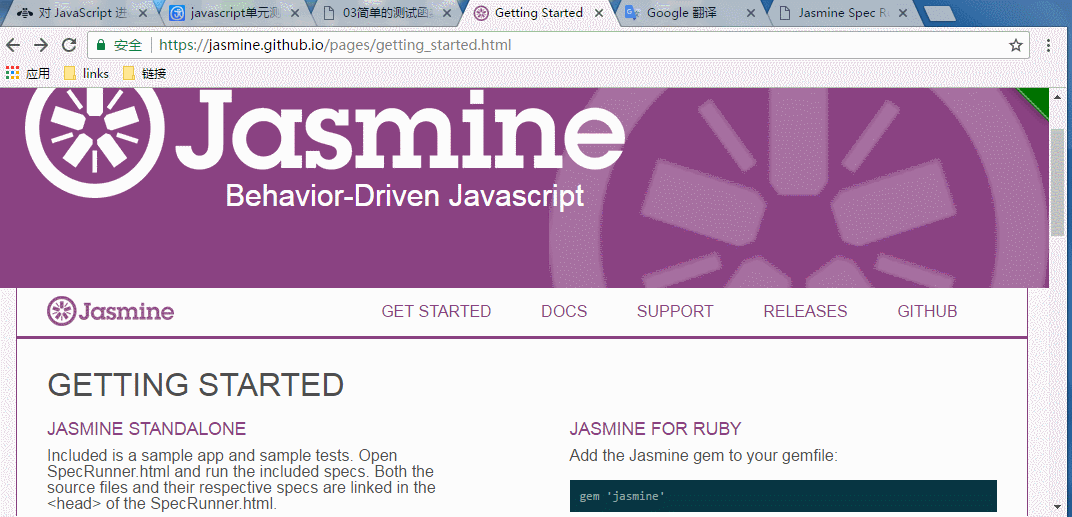Click the JASMINE STANDALONE heading
1072x517 pixels.
[x=146, y=429]
